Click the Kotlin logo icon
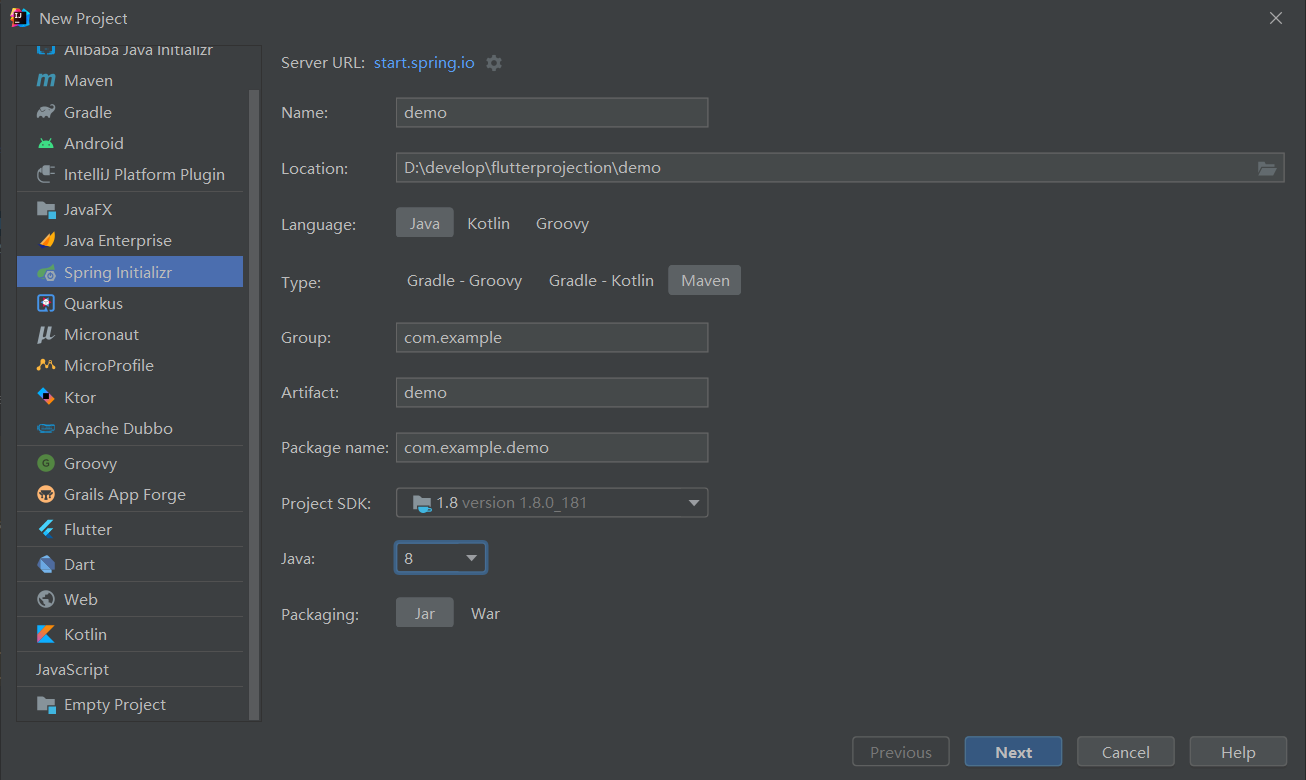This screenshot has width=1306, height=780. click(x=46, y=634)
